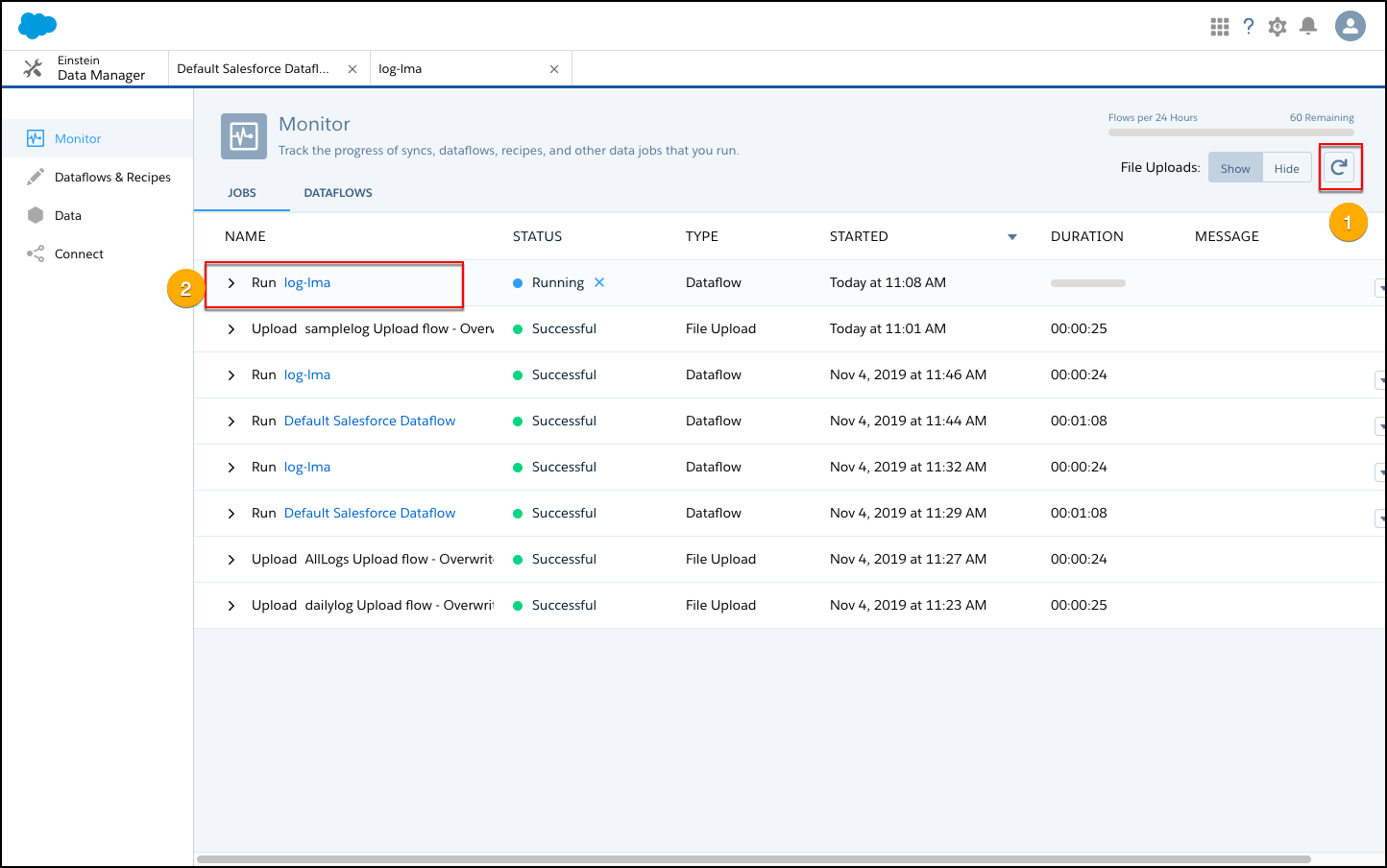The width and height of the screenshot is (1387, 868).
Task: Click the running job duration progress bar
Action: (1088, 283)
